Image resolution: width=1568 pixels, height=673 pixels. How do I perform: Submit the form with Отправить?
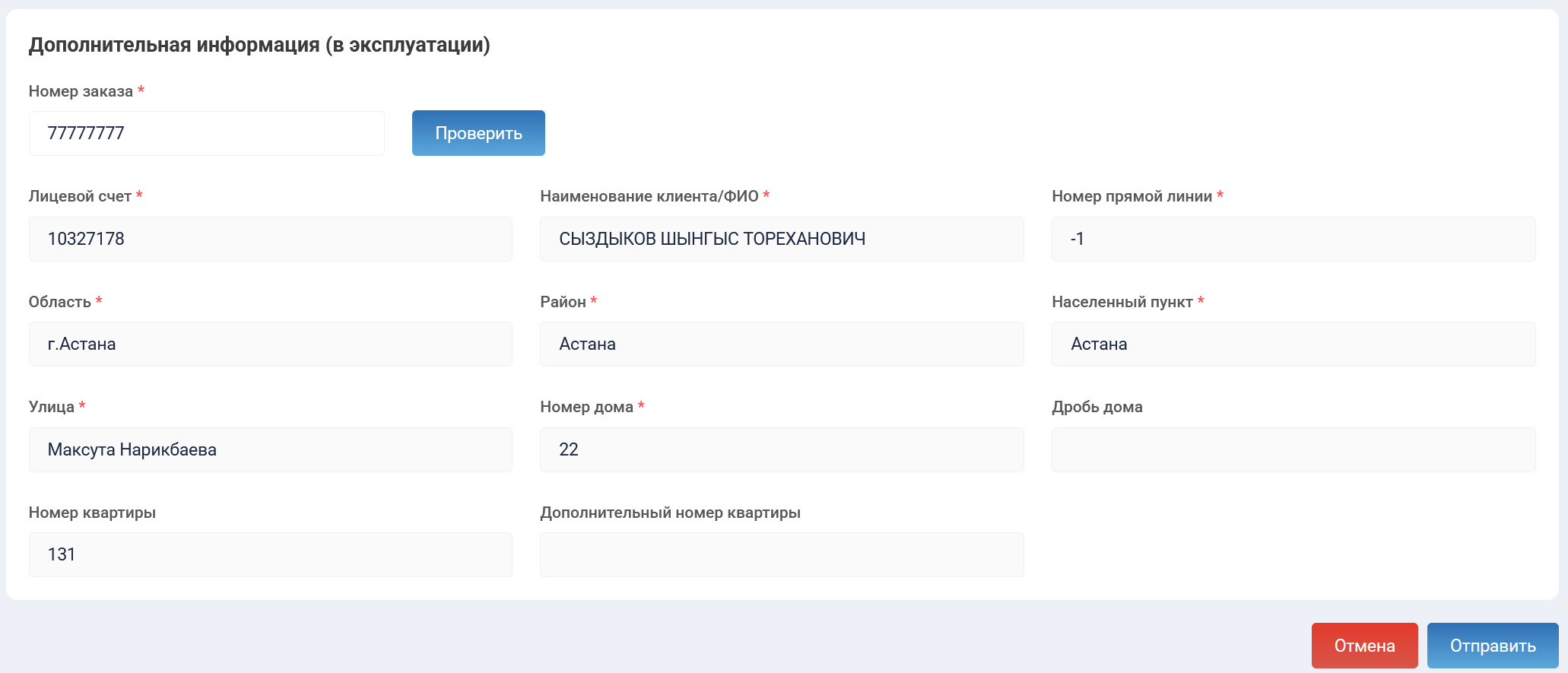pyautogui.click(x=1492, y=646)
